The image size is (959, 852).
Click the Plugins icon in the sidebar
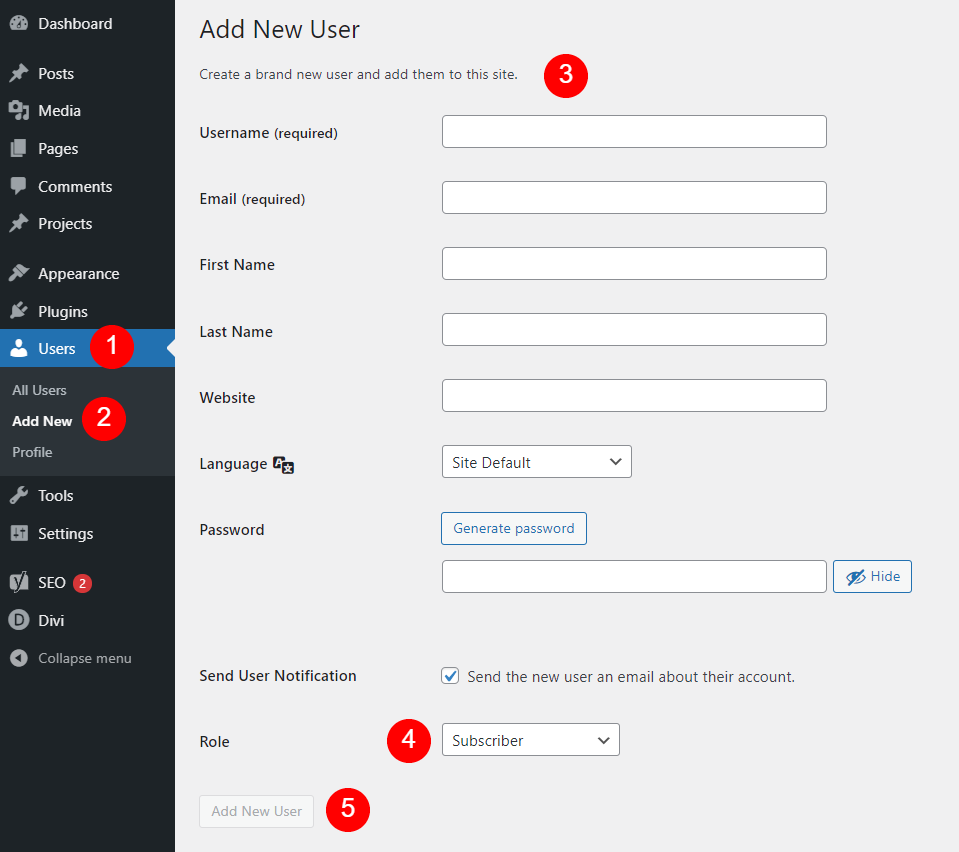tap(20, 311)
